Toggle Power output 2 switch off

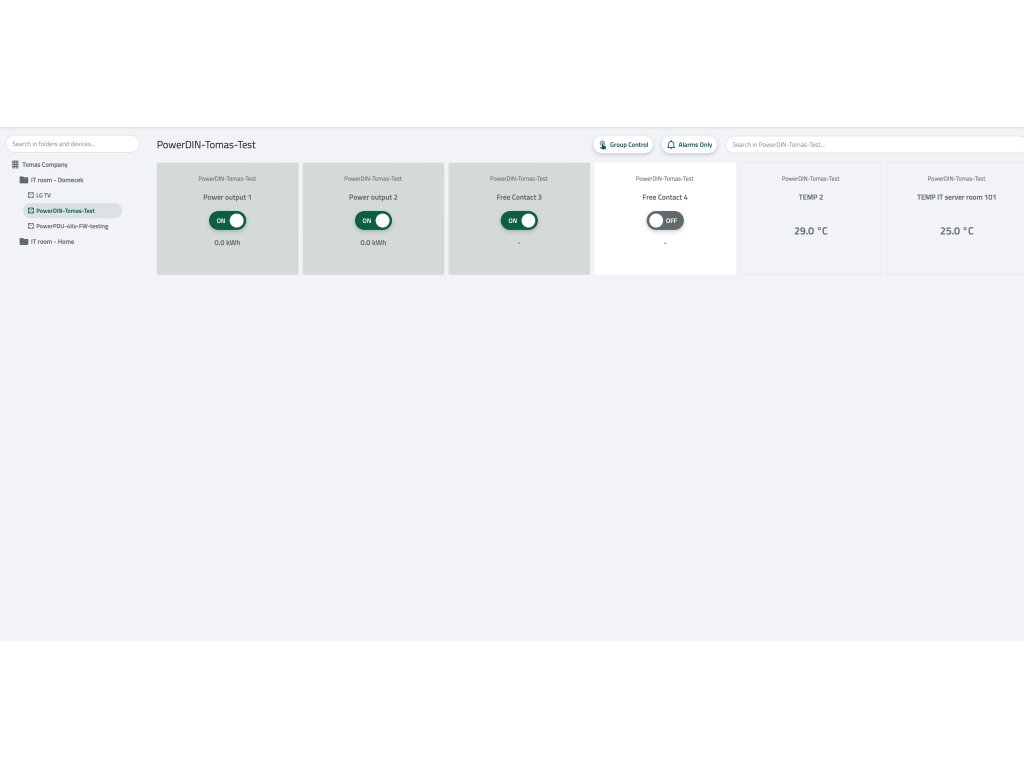click(x=373, y=221)
